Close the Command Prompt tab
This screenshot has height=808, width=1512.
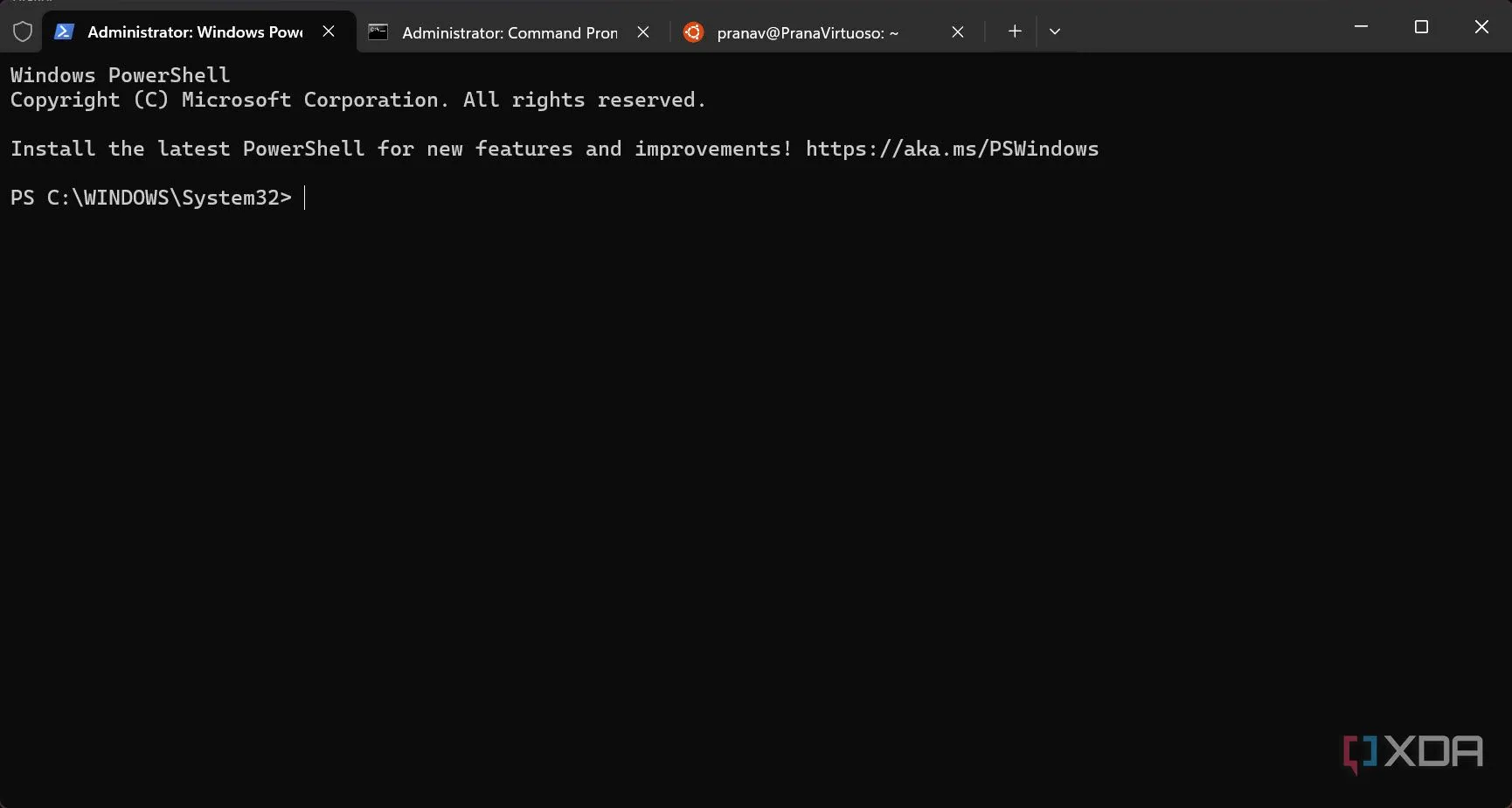click(643, 31)
